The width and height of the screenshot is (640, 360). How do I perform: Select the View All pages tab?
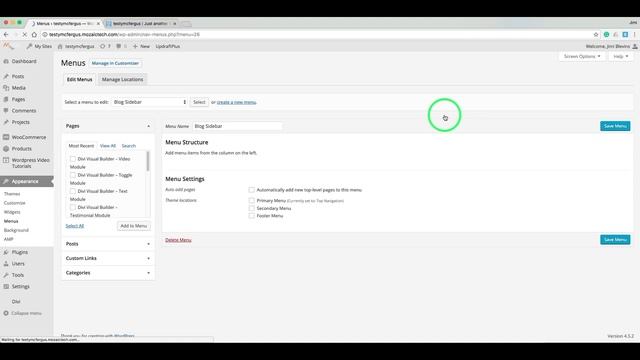click(x=108, y=146)
